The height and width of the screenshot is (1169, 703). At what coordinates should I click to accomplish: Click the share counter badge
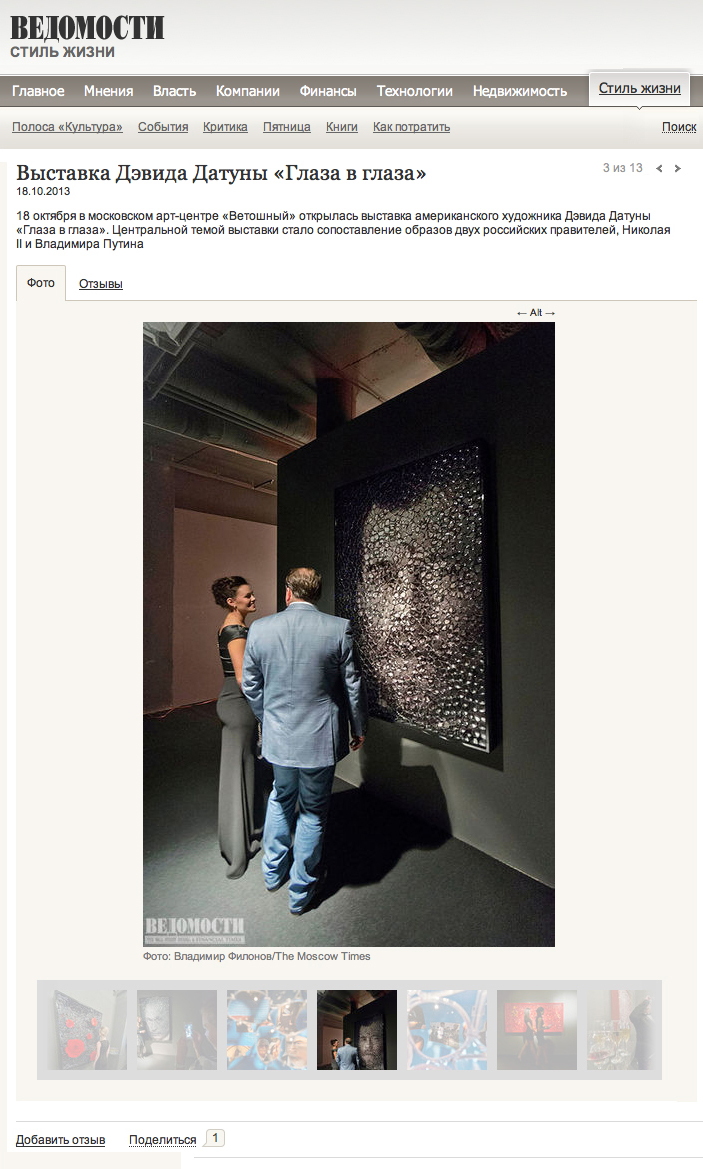215,1138
